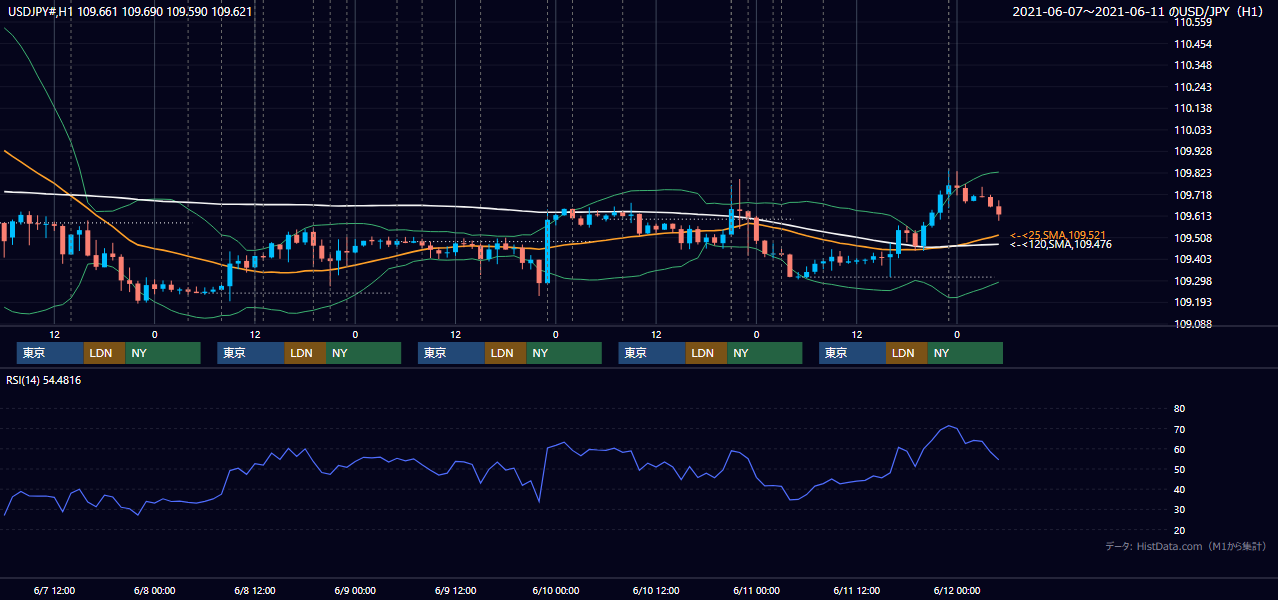Click the 109.718 price axis label
This screenshot has width=1278, height=600.
(1192, 195)
